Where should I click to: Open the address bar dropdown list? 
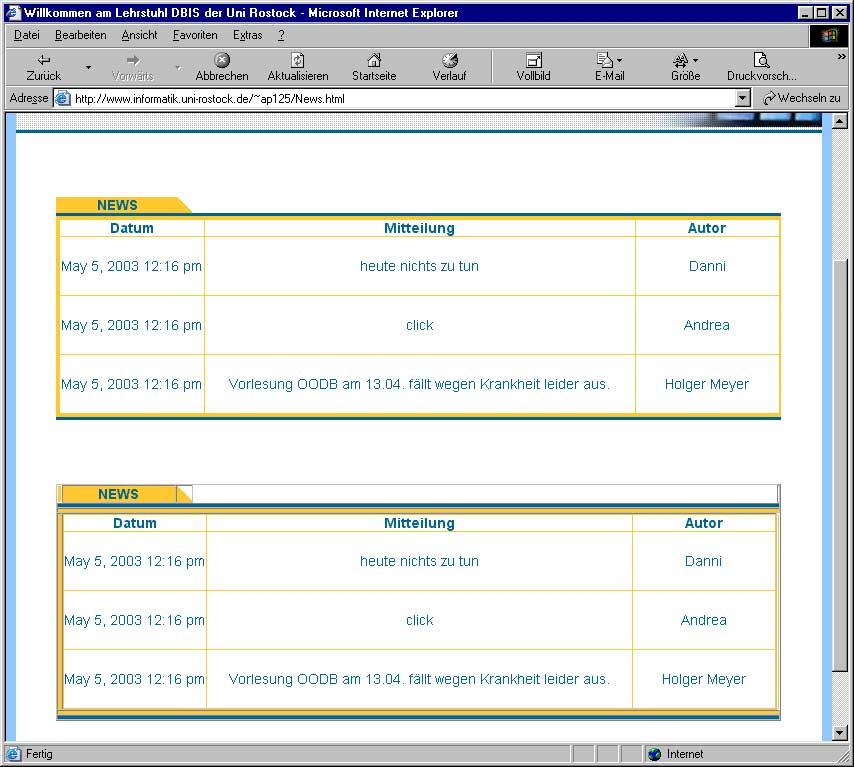pos(742,98)
